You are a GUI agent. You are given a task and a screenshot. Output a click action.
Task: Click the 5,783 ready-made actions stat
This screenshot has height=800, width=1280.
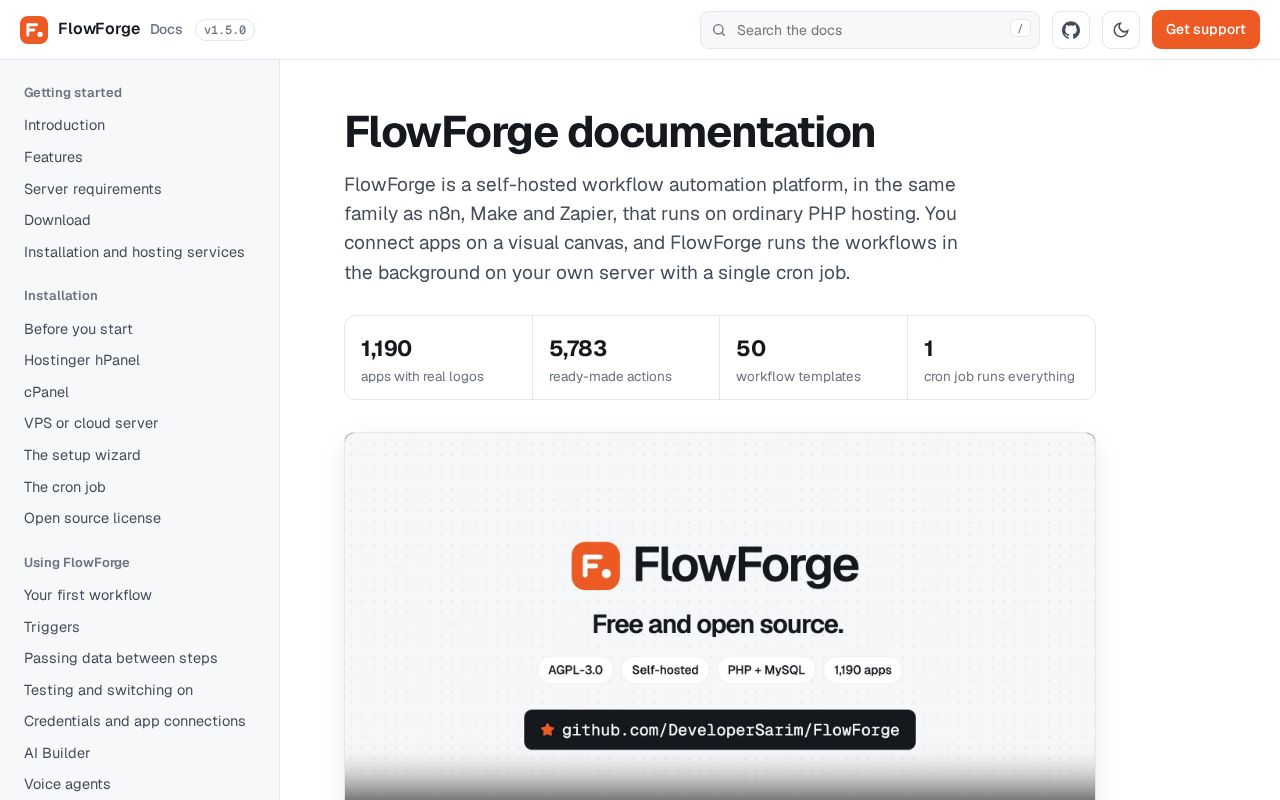point(626,358)
